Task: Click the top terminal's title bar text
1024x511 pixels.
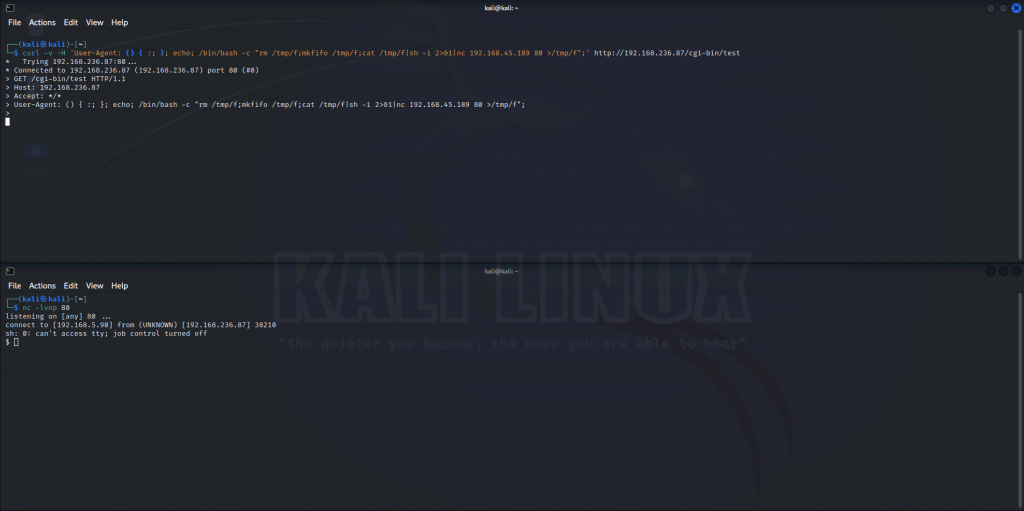Action: (502, 8)
